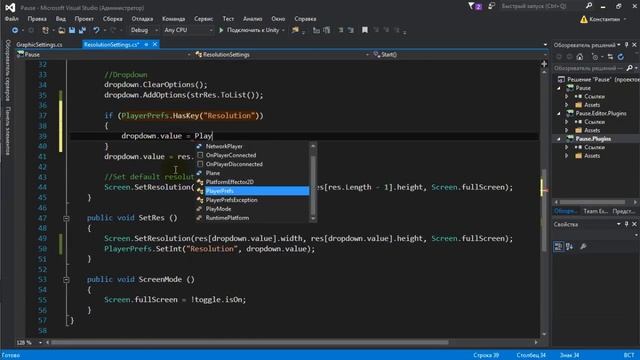Screen dimensions: 640x360
Task: Click the new project toolbar icon
Action: [x=45, y=30]
